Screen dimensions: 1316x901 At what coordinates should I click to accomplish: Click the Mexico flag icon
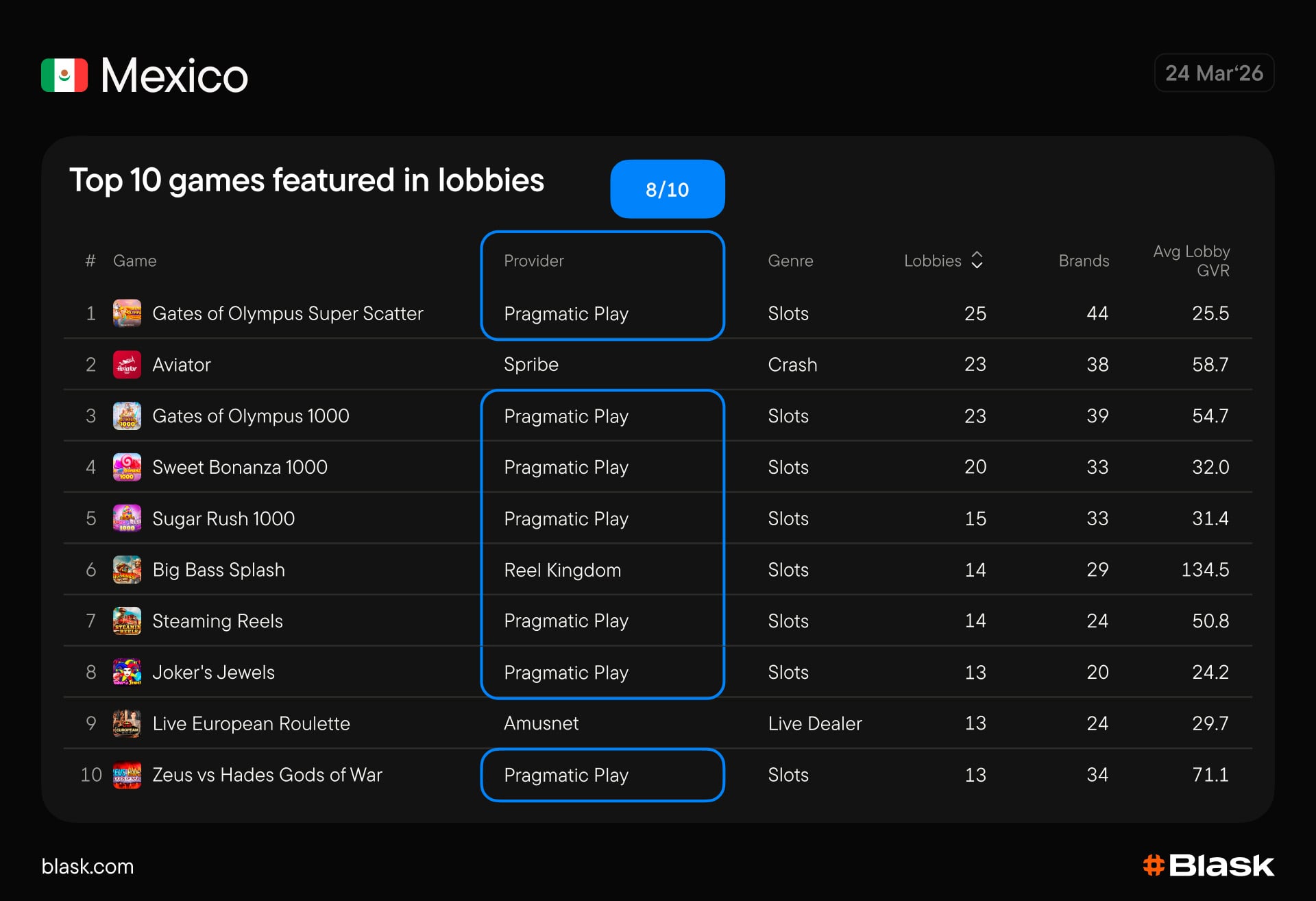[x=64, y=75]
